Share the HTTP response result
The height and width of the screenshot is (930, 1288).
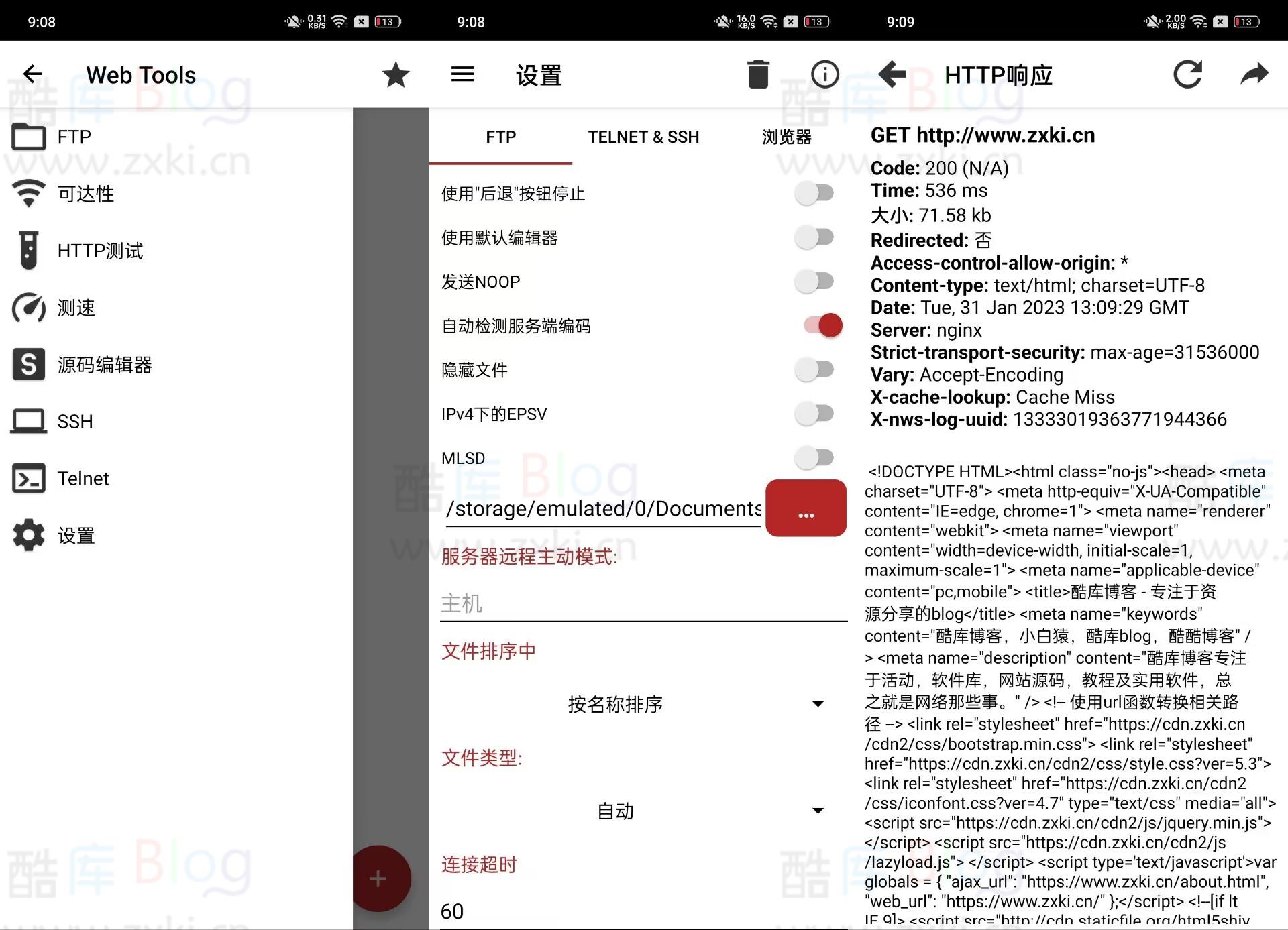pyautogui.click(x=1254, y=74)
